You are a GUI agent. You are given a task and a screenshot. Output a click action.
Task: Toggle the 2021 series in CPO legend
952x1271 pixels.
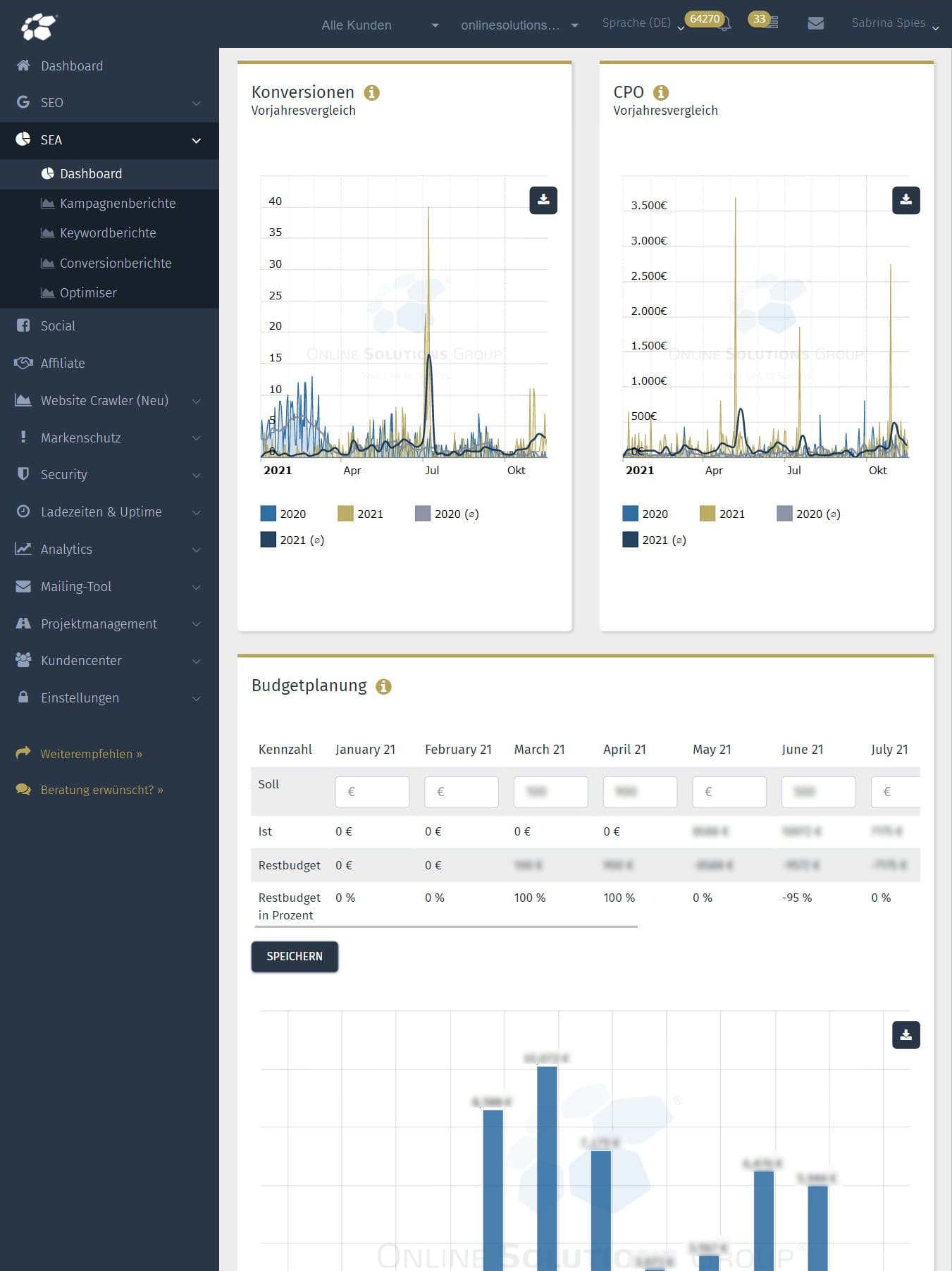click(x=722, y=514)
